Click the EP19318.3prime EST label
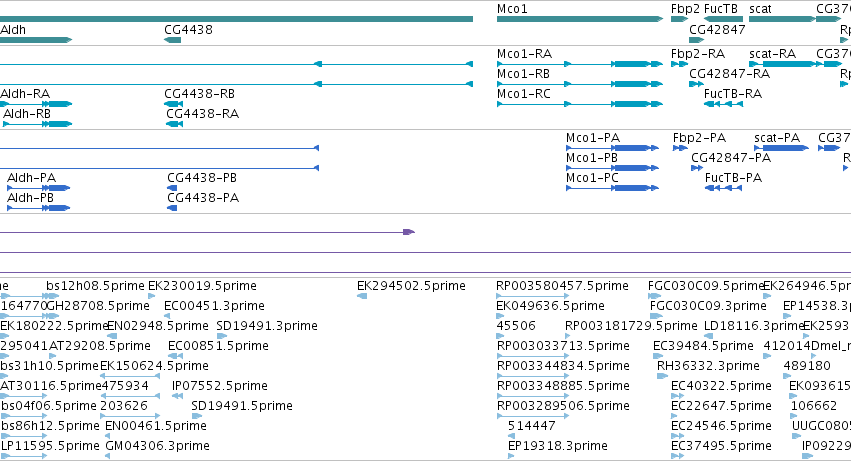The height and width of the screenshot is (461, 851). tap(557, 446)
